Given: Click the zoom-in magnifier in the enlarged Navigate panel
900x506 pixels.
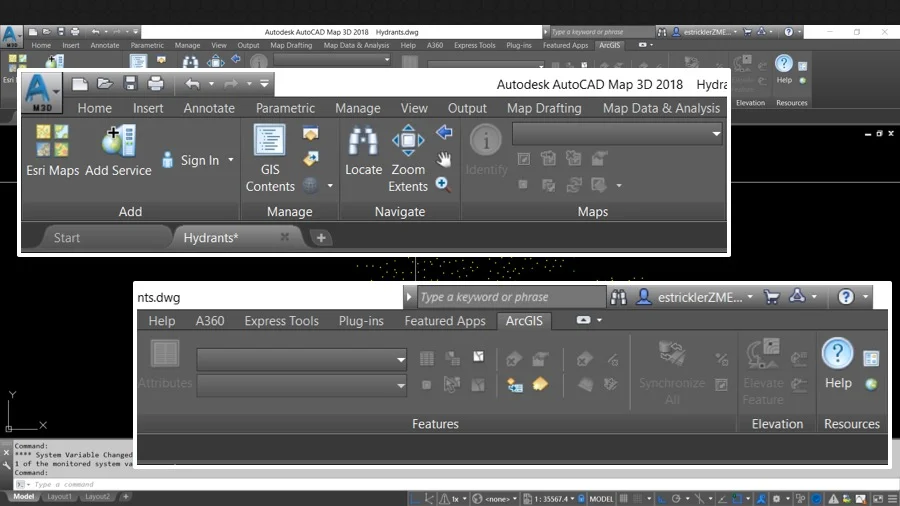Looking at the screenshot, I should tap(443, 184).
